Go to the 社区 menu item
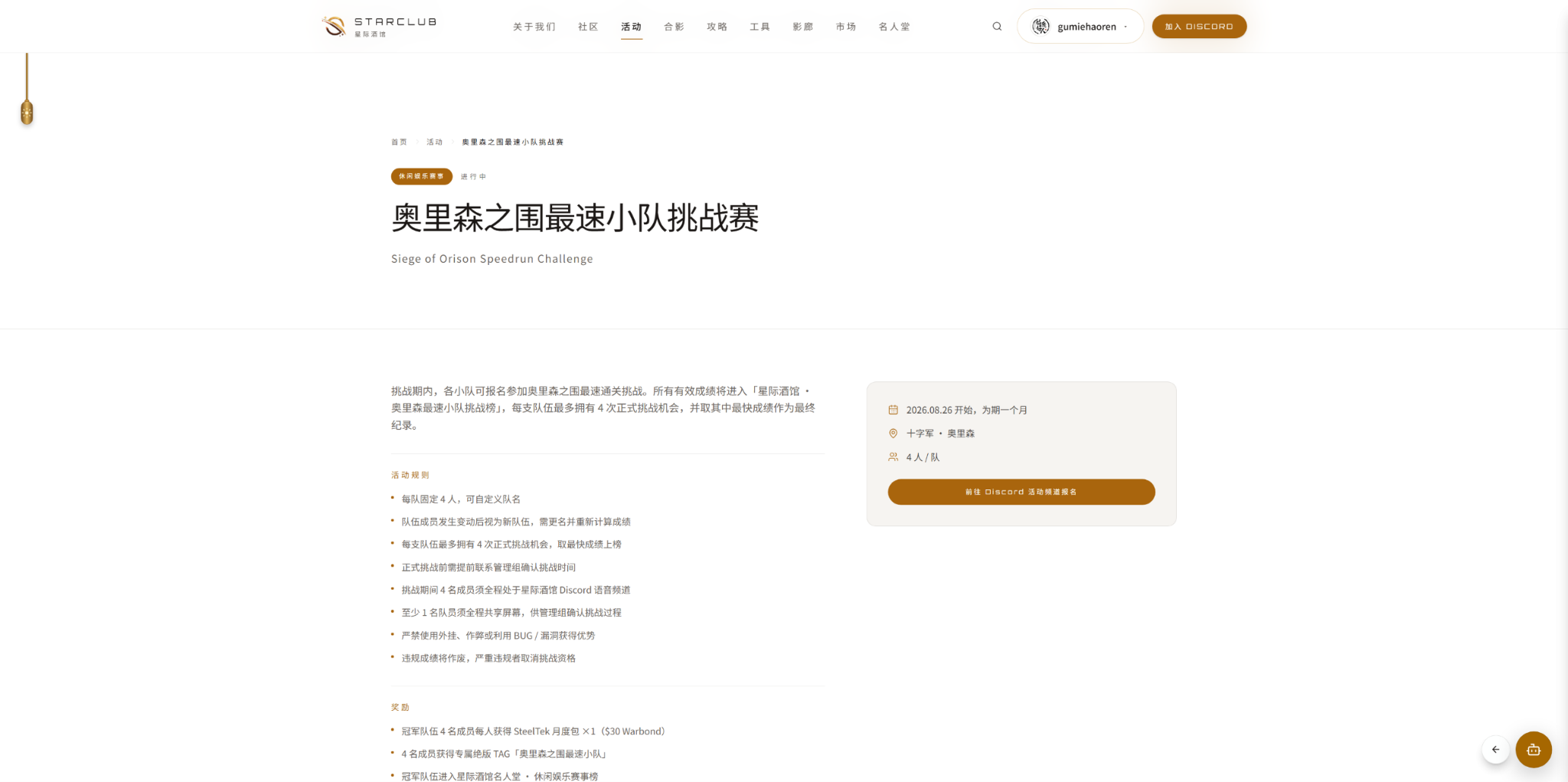Viewport: 1568px width, 782px height. pyautogui.click(x=588, y=27)
